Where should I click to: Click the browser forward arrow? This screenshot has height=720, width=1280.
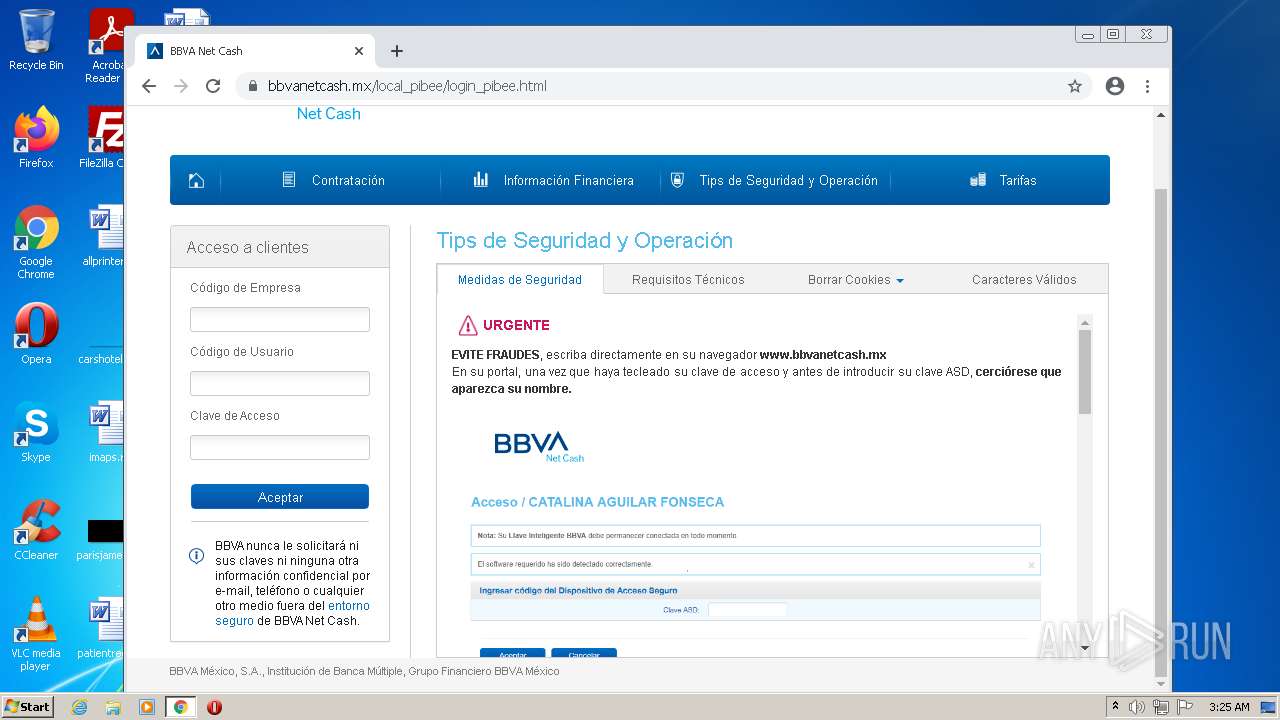(x=181, y=86)
